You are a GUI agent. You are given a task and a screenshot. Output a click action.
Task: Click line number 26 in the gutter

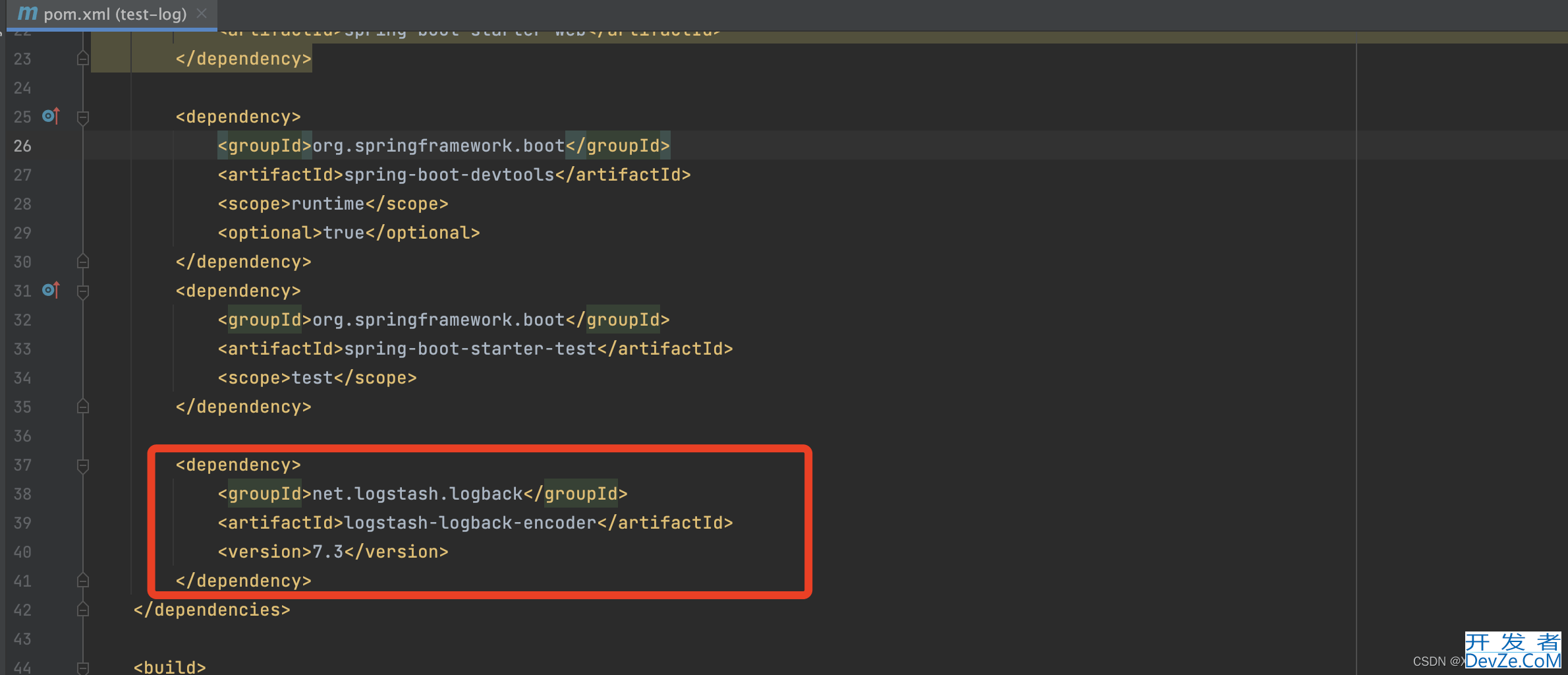pos(22,146)
